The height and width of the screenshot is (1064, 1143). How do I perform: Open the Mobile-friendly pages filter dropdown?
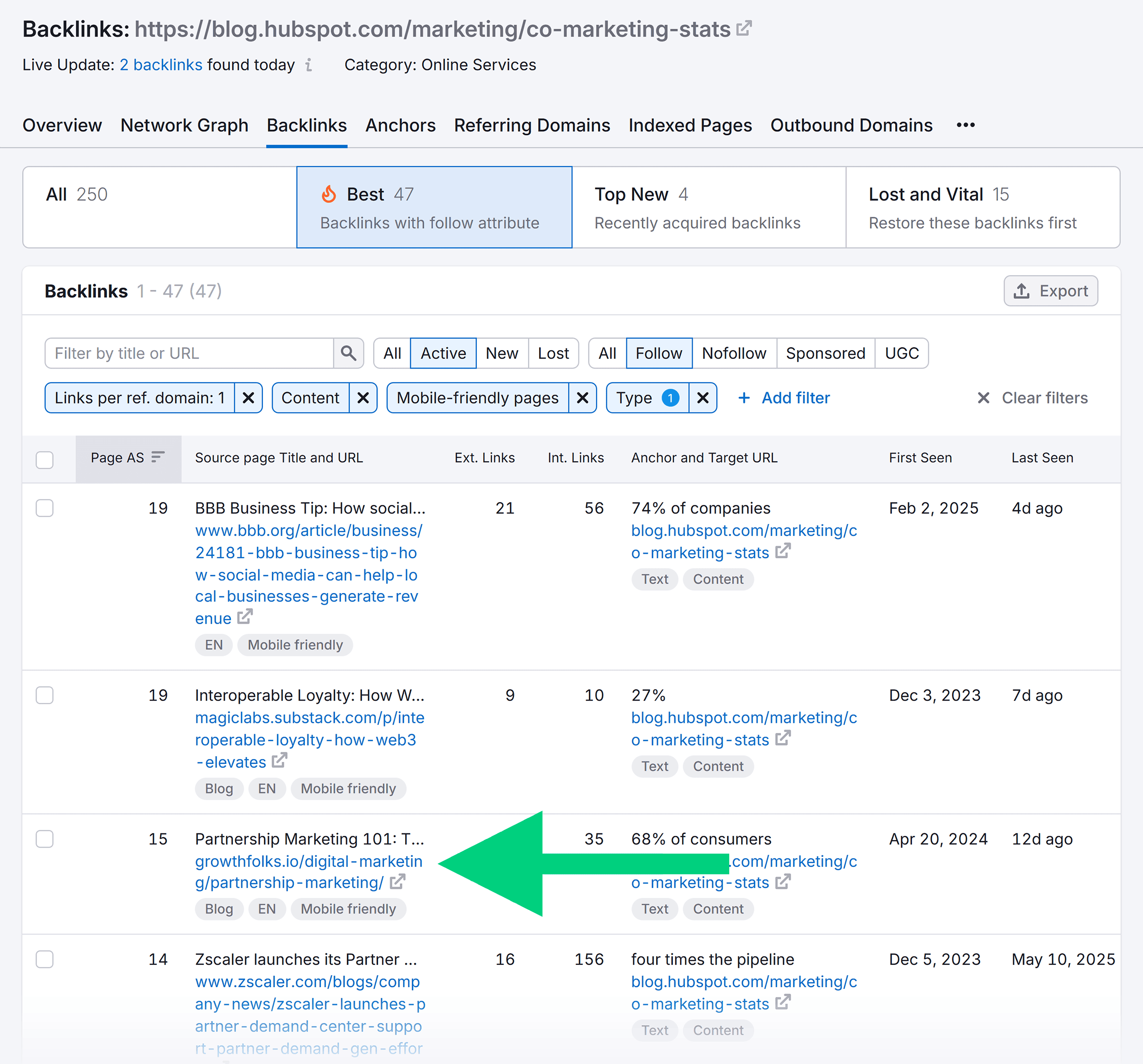point(478,398)
